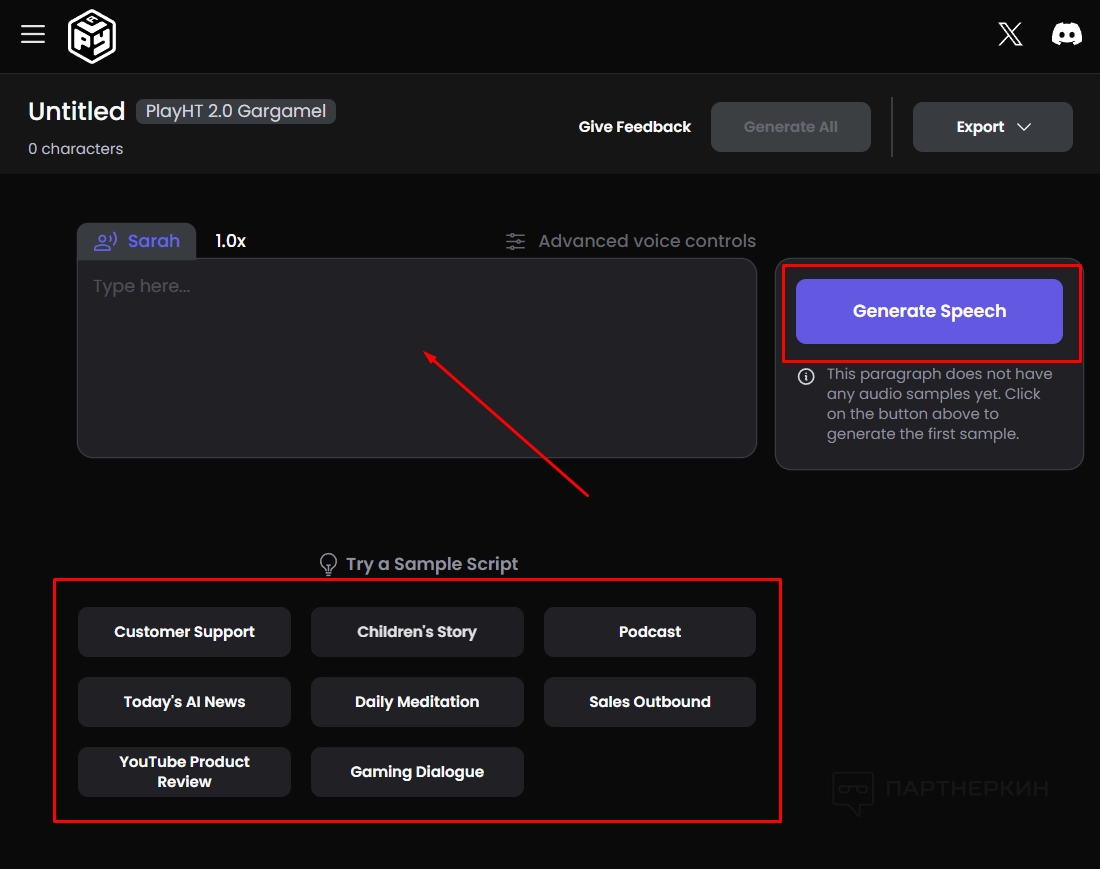
Task: Click the Generate Speech button
Action: (x=929, y=311)
